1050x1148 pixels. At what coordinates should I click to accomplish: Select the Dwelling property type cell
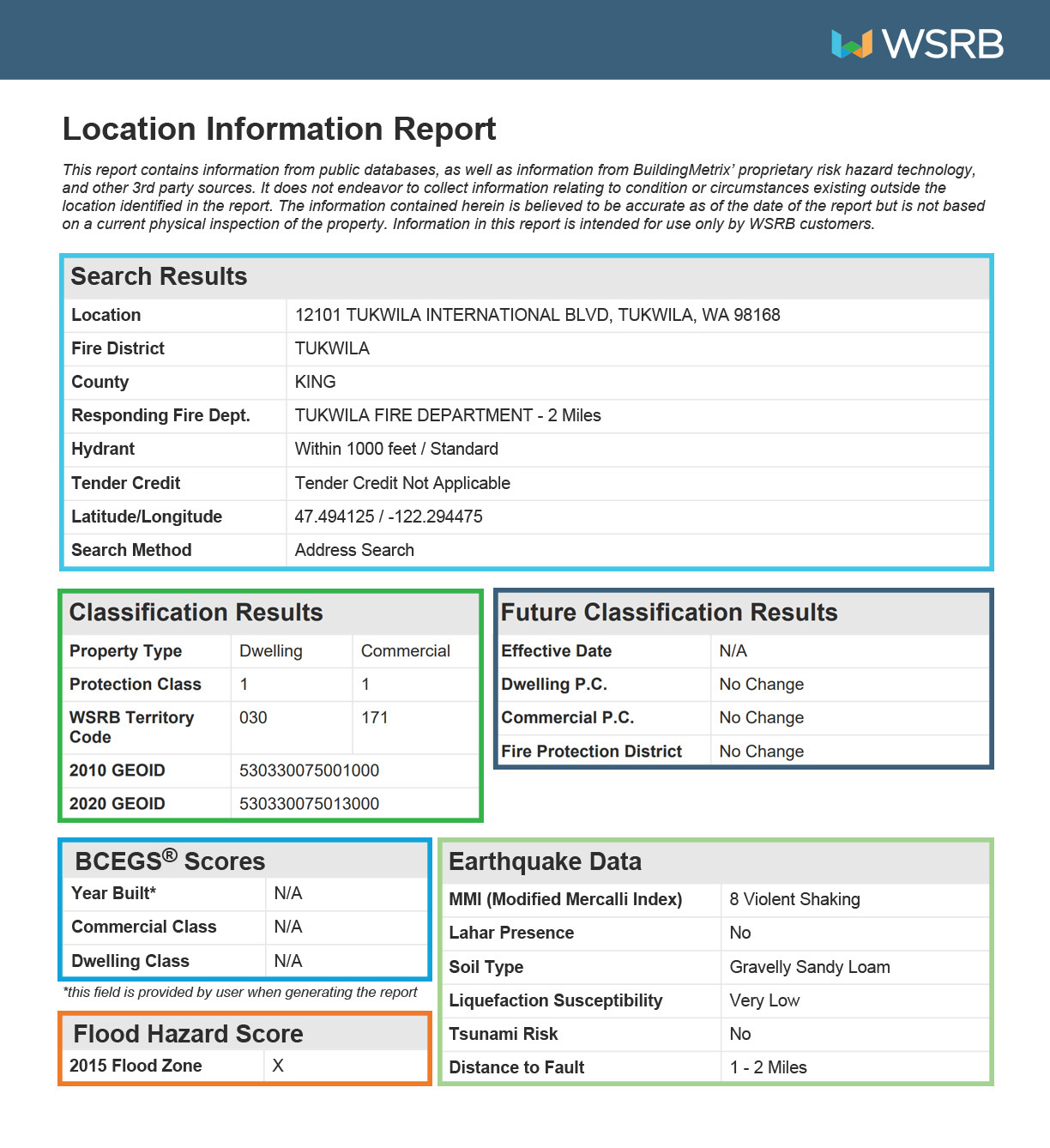pos(271,650)
